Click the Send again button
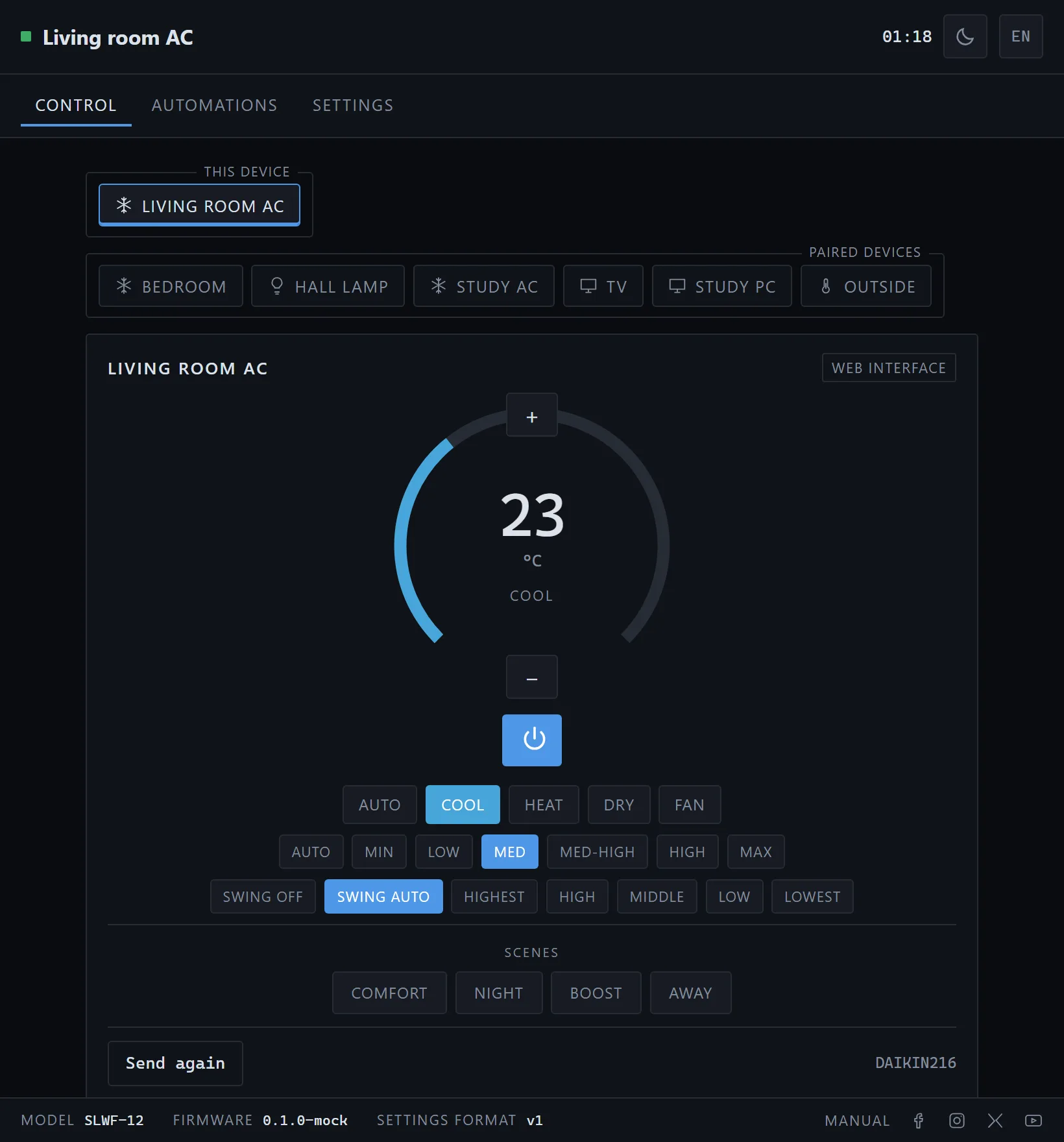Image resolution: width=1064 pixels, height=1142 pixels. [175, 1063]
